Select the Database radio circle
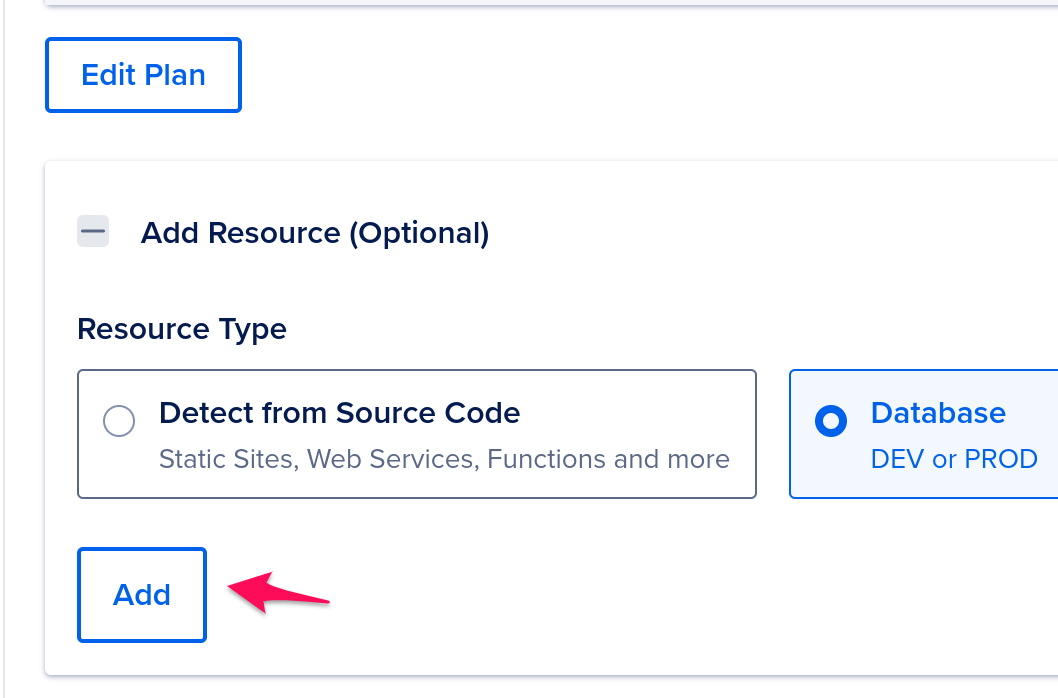This screenshot has height=698, width=1058. click(831, 421)
